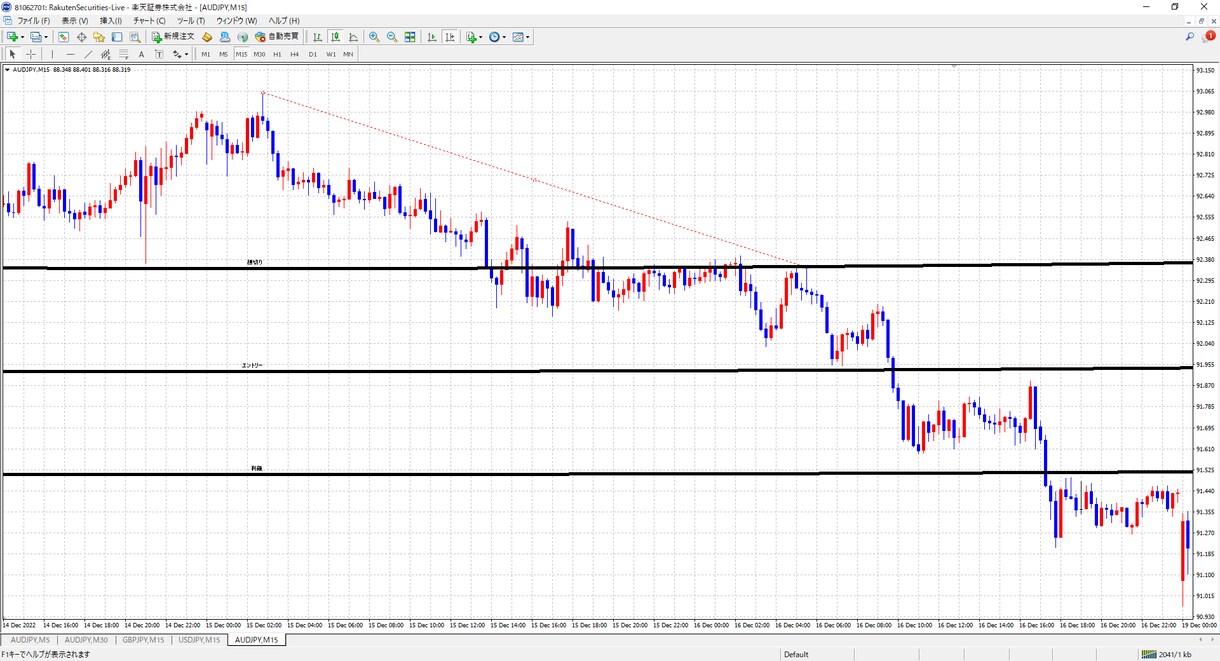This screenshot has width=1220, height=661.
Task: Open the notification alert icon at top right
Action: (1210, 36)
